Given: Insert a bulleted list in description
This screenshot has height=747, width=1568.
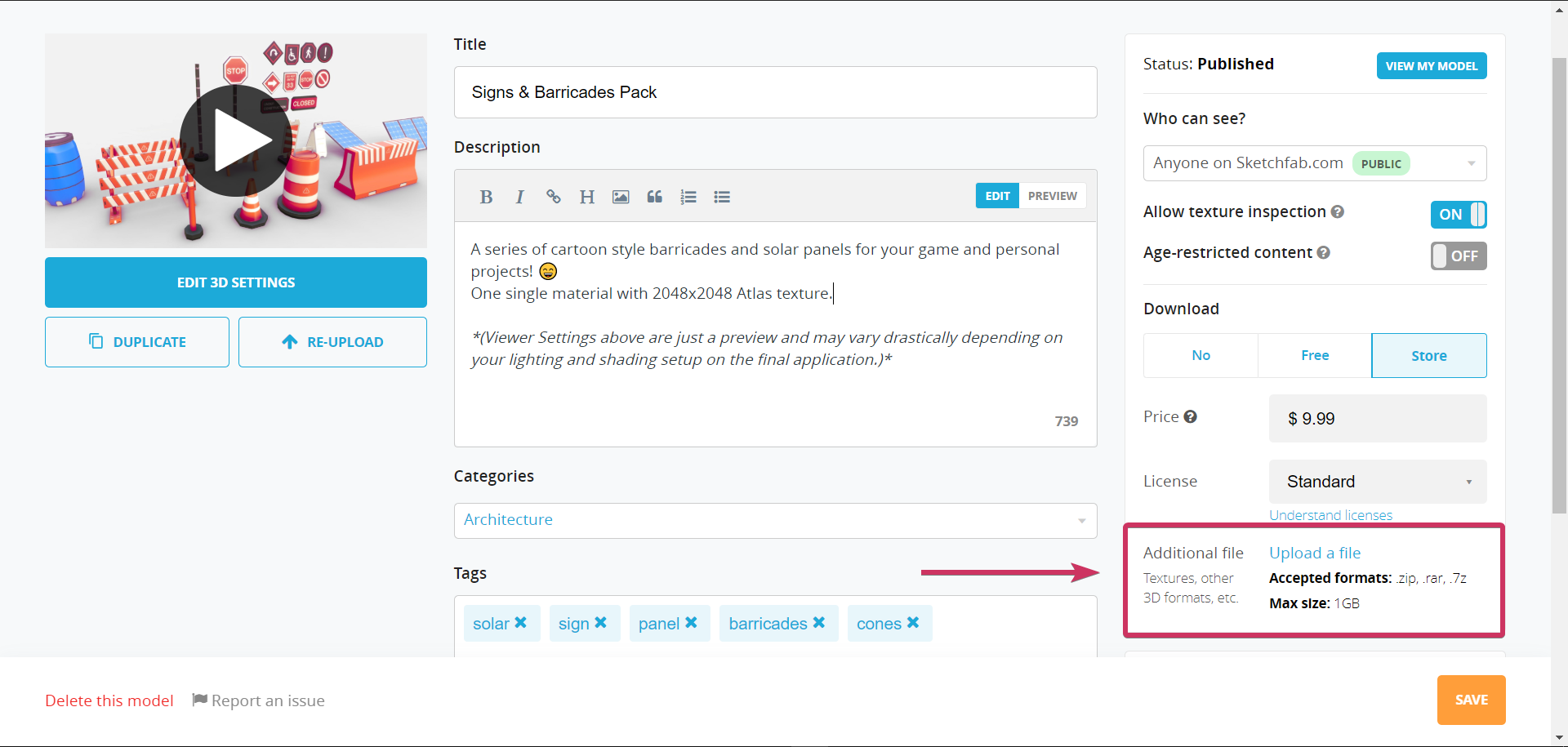Looking at the screenshot, I should coord(722,197).
